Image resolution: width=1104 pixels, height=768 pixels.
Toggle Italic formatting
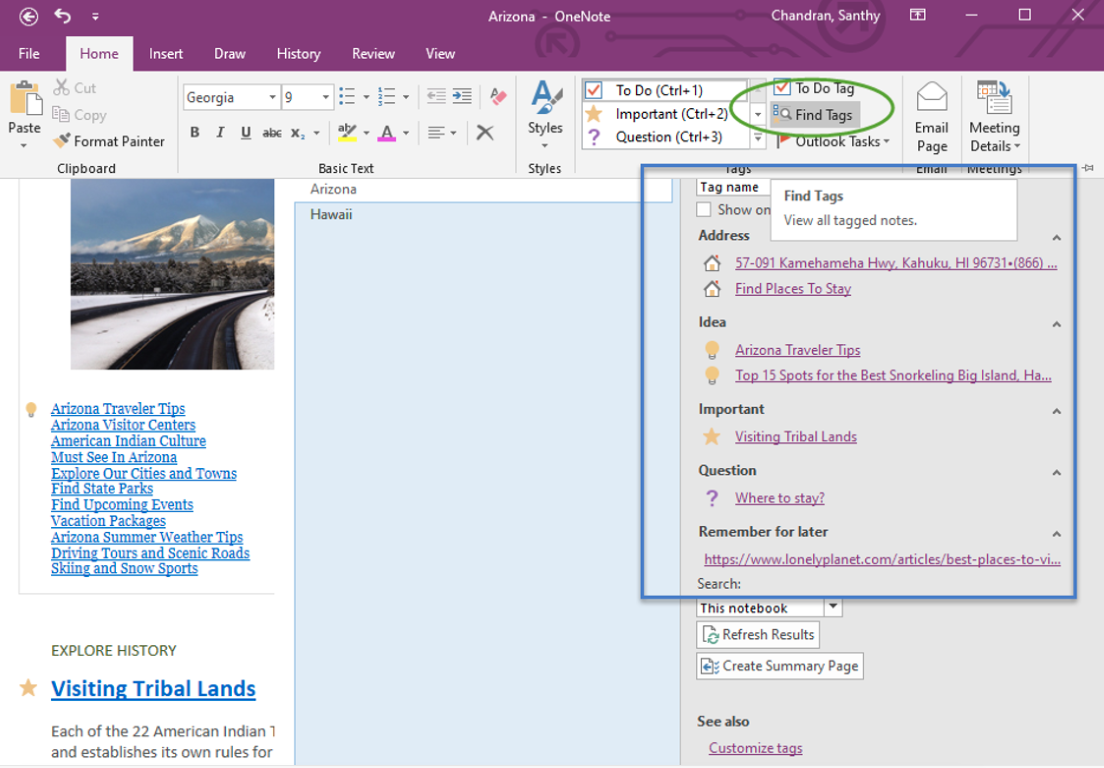[220, 132]
